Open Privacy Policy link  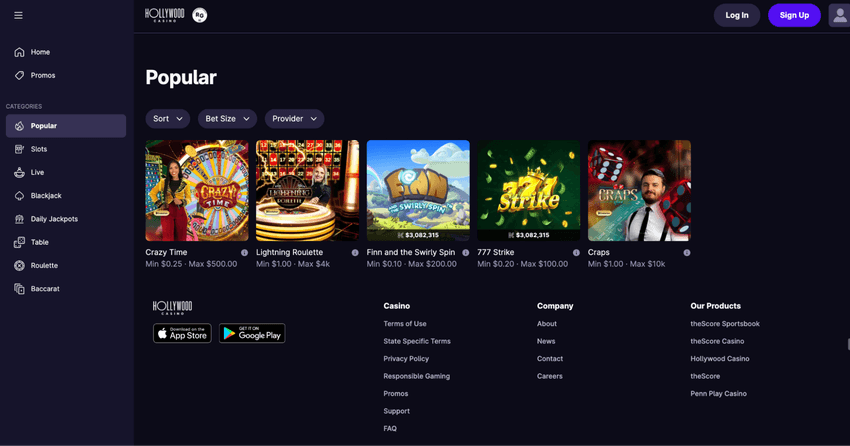click(406, 359)
